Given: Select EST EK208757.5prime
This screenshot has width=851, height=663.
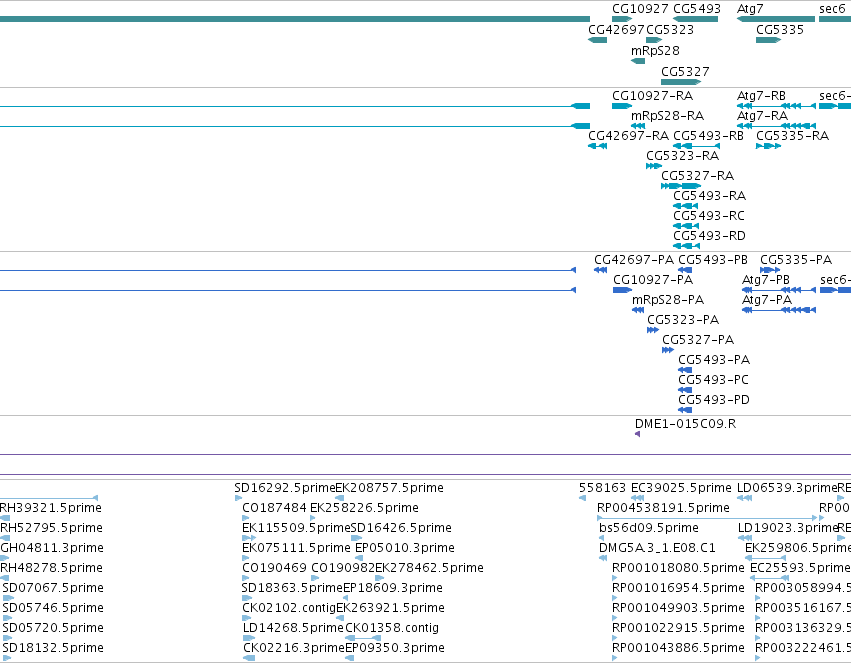Looking at the screenshot, I should tap(339, 498).
